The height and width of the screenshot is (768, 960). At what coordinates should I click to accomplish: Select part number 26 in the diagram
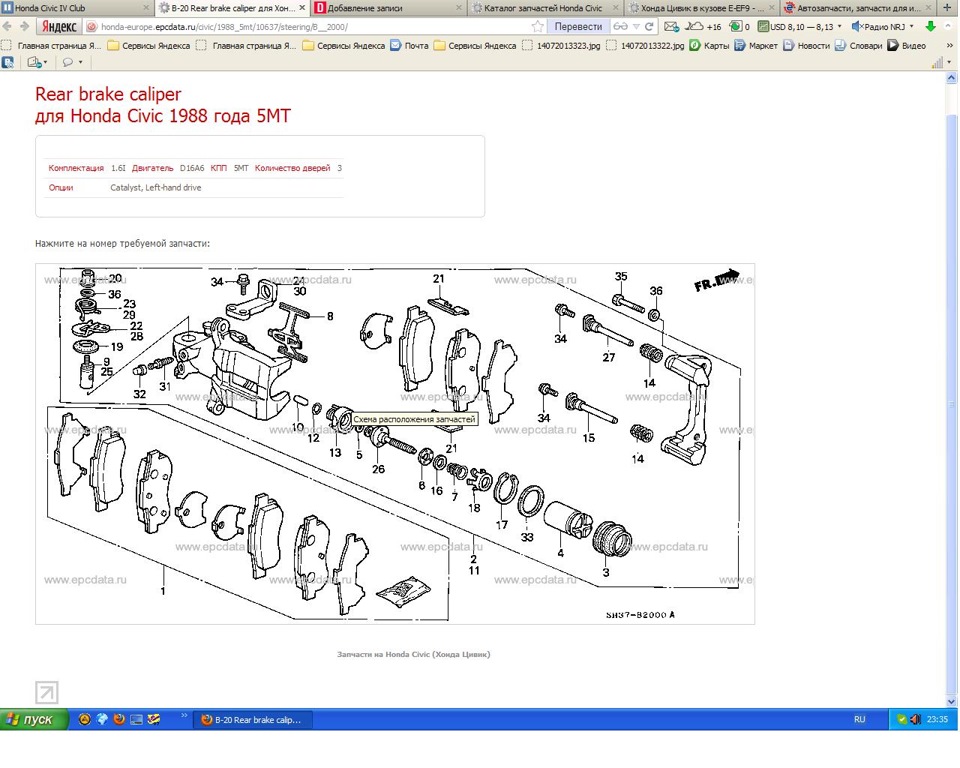378,469
